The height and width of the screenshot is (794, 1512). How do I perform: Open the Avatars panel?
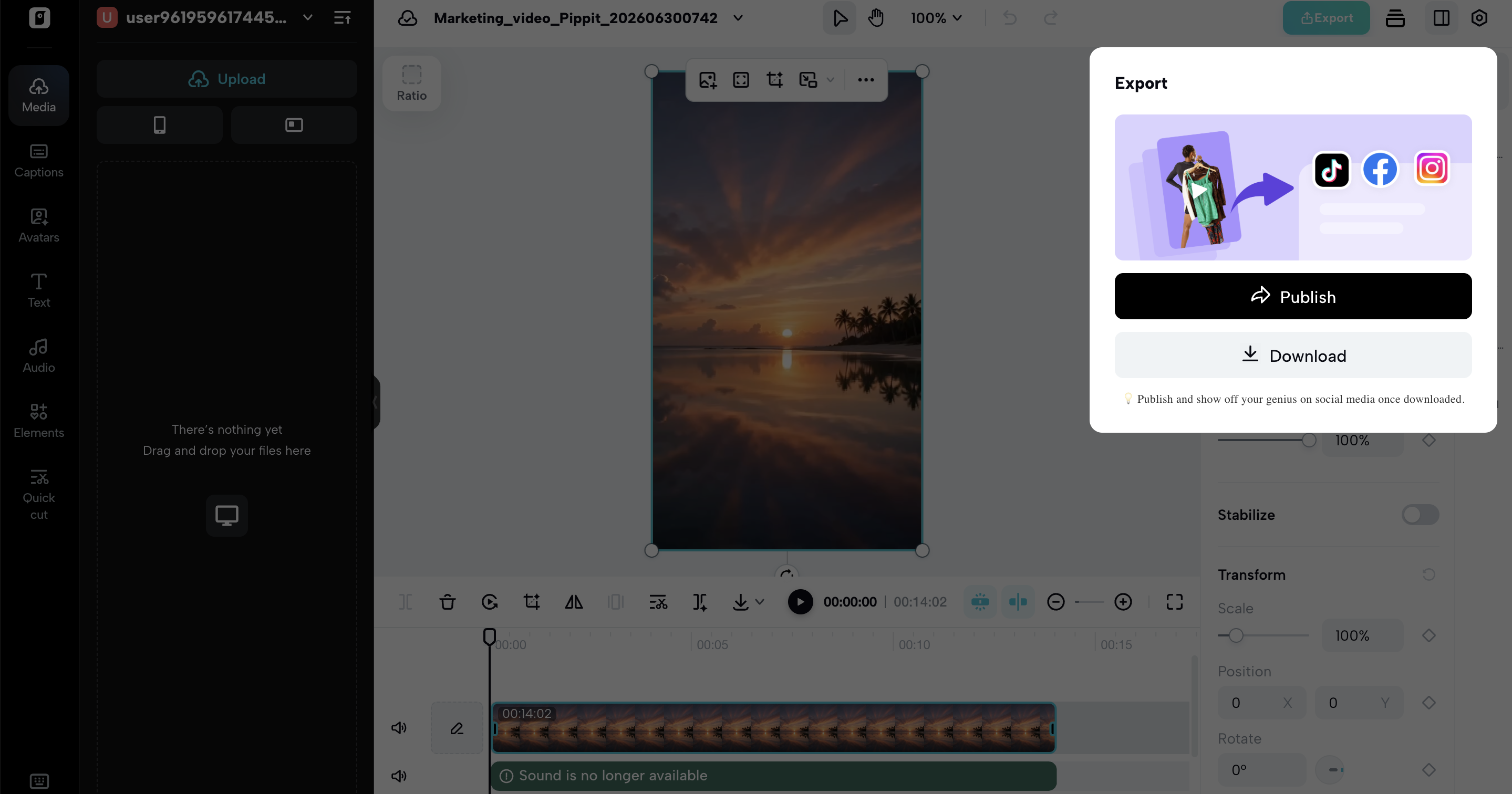[39, 225]
